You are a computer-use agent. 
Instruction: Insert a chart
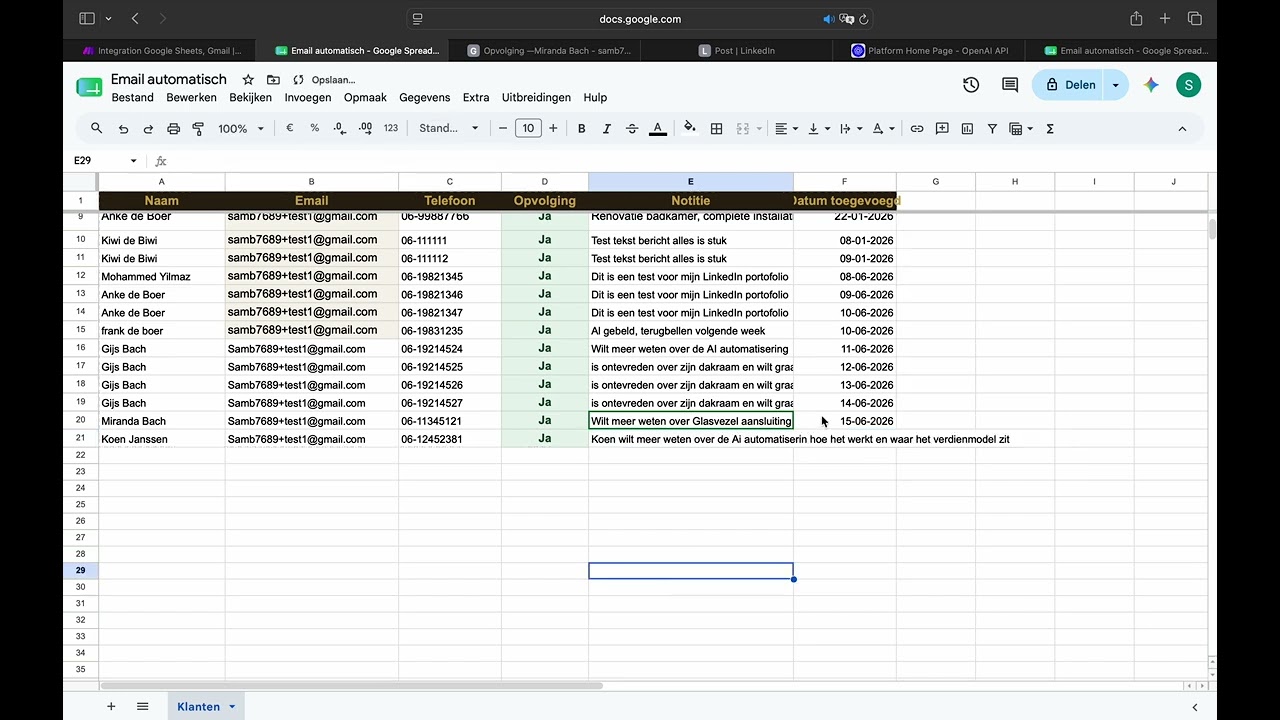click(967, 128)
